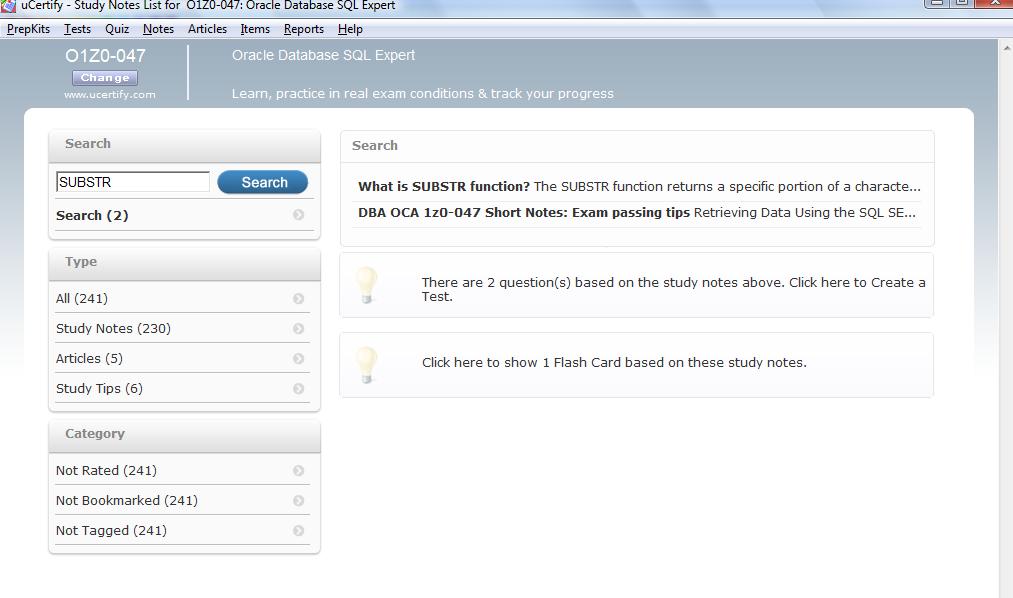Click the Oracle Database SQL Expert title

coord(323,56)
